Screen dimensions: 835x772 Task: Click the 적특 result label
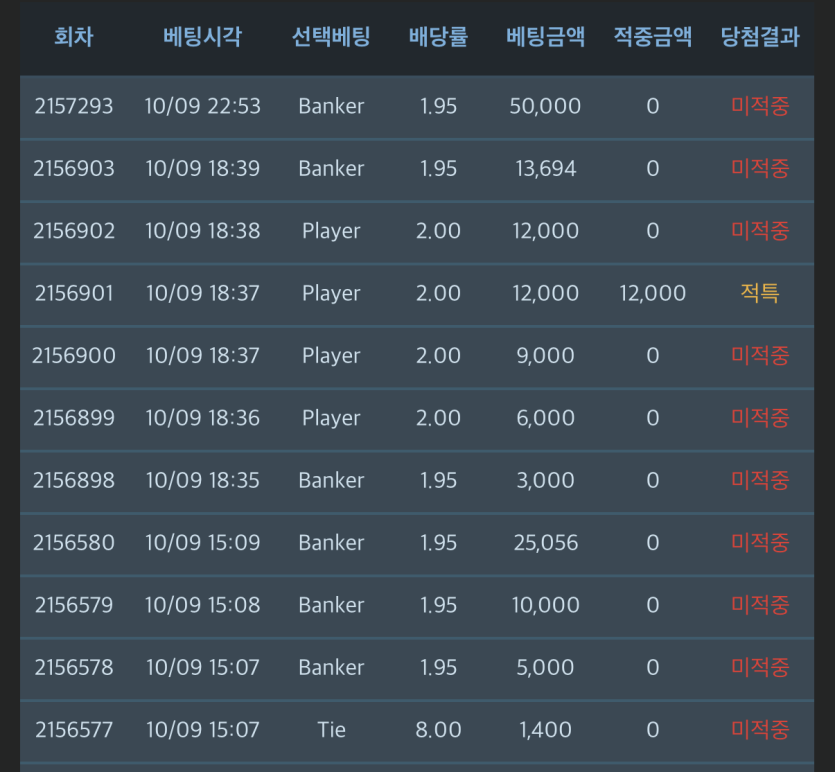(x=760, y=293)
